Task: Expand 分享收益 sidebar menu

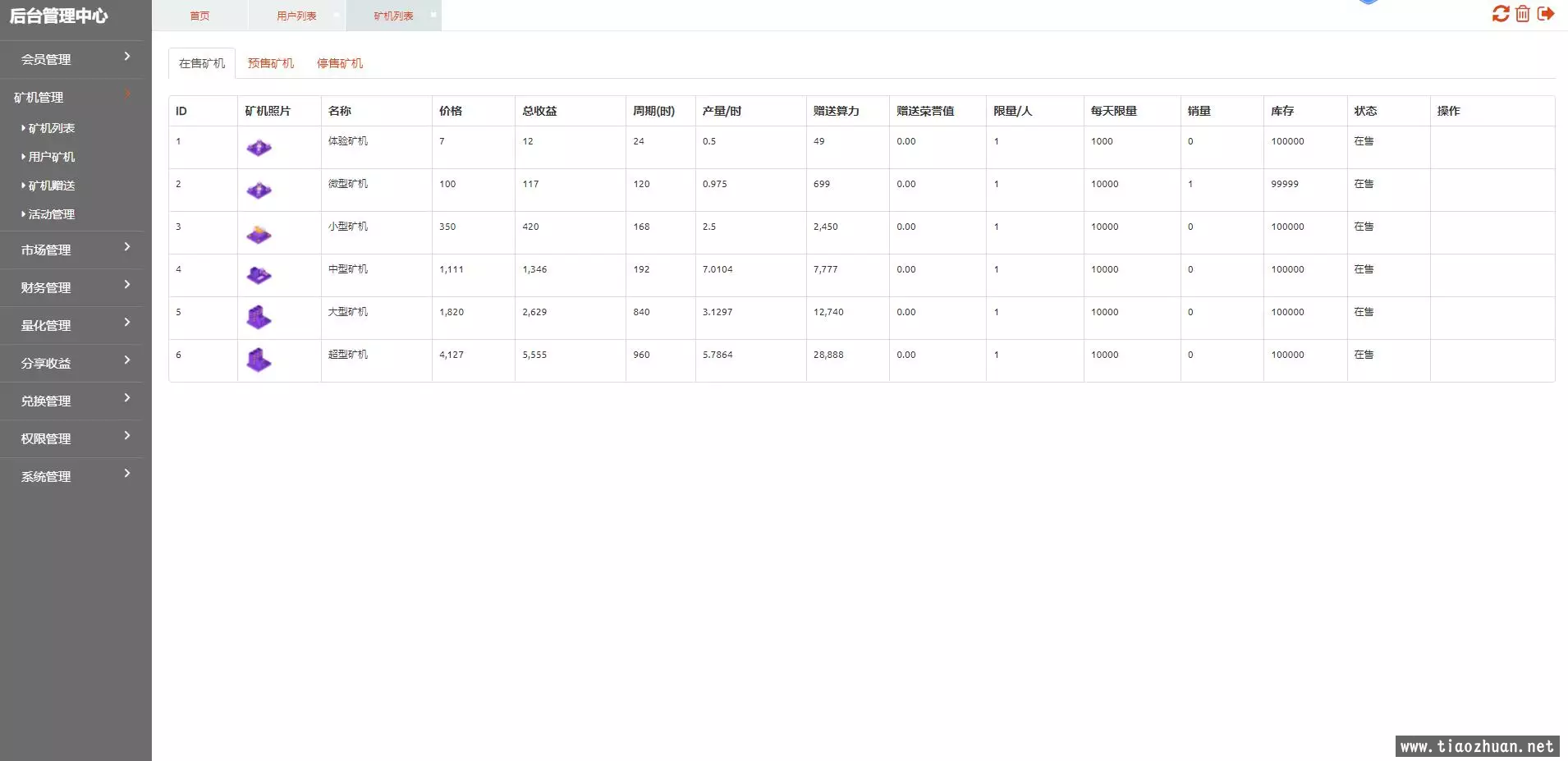Action: pos(71,363)
